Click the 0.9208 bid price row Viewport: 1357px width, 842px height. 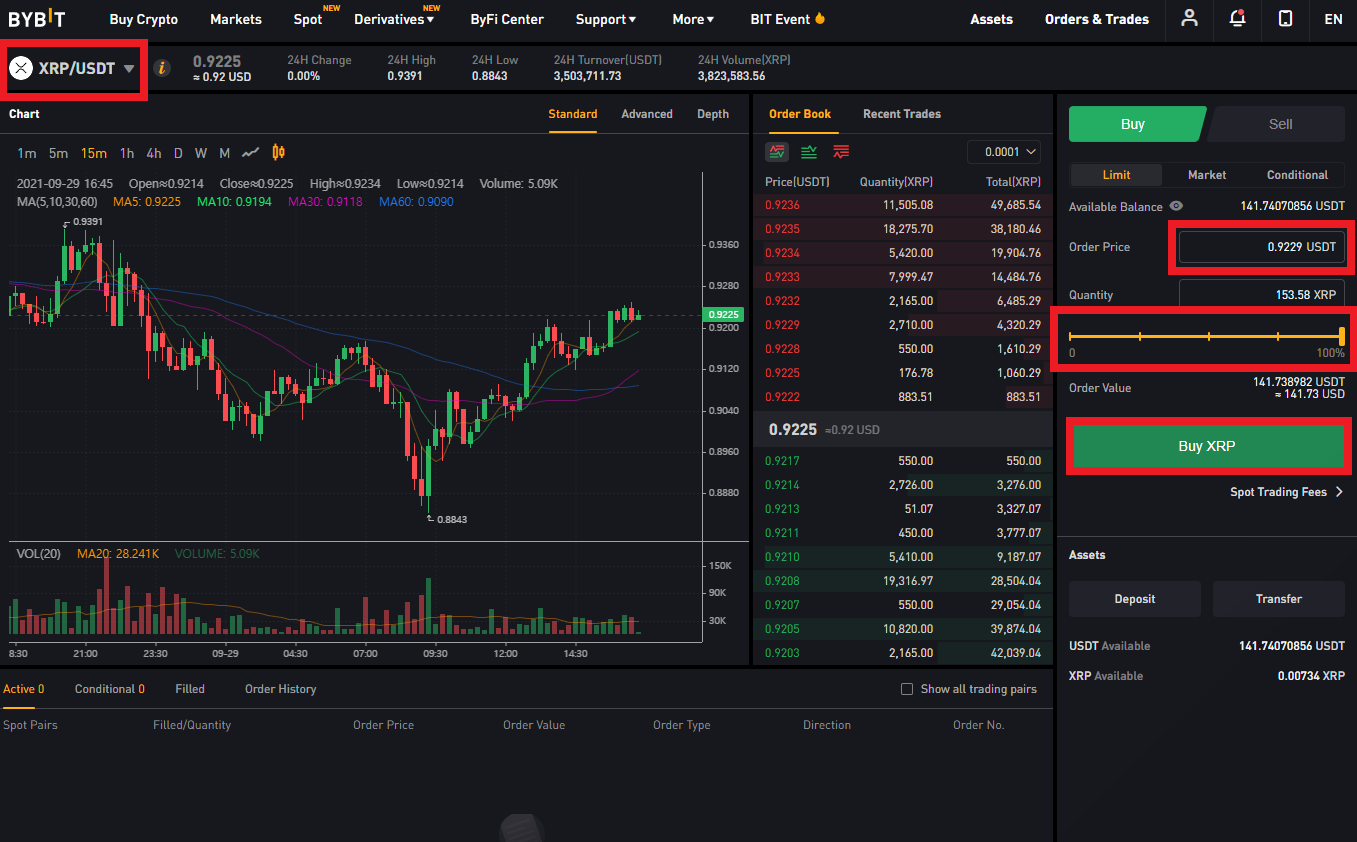903,581
